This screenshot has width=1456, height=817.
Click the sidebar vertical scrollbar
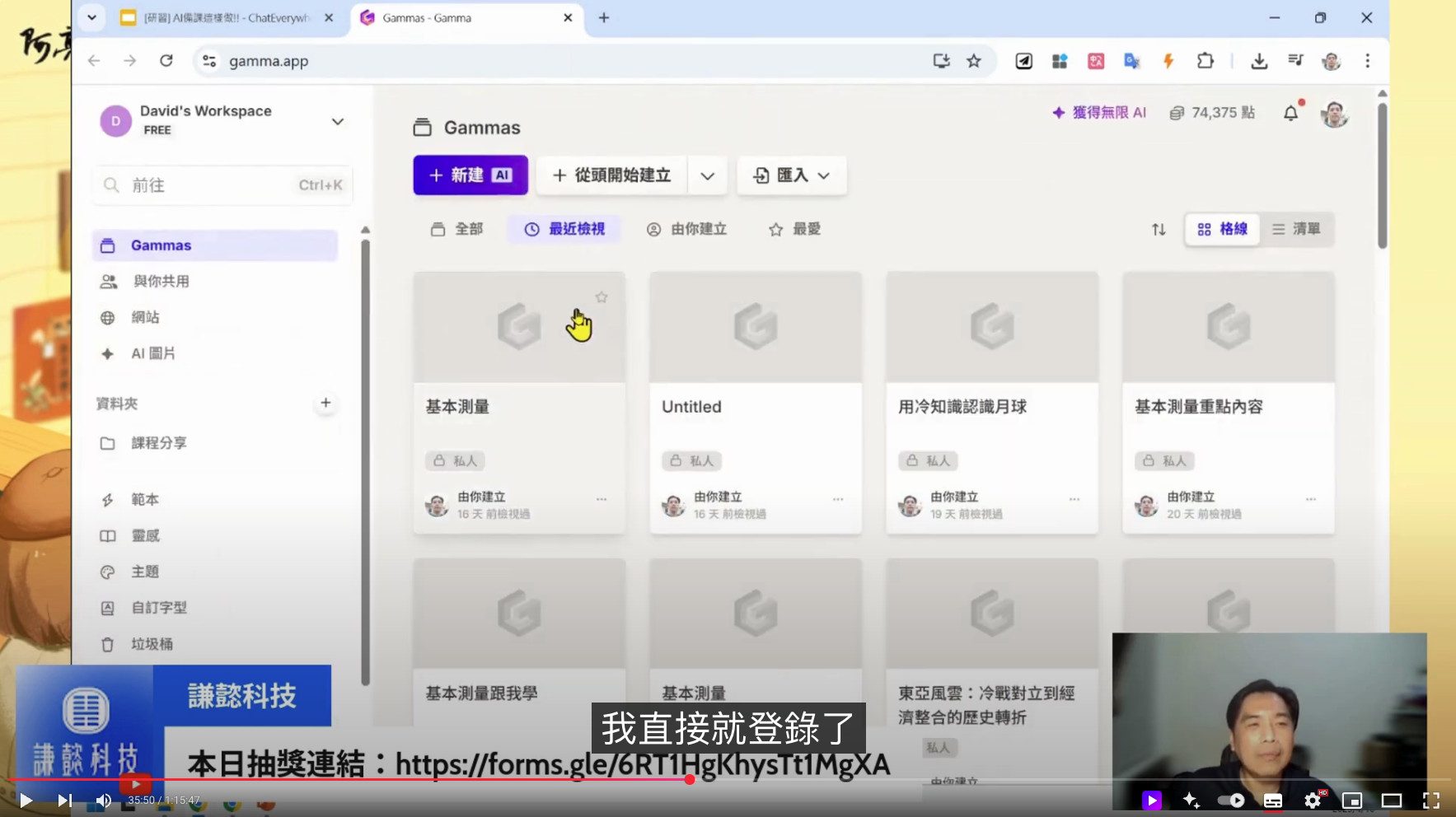coord(365,461)
